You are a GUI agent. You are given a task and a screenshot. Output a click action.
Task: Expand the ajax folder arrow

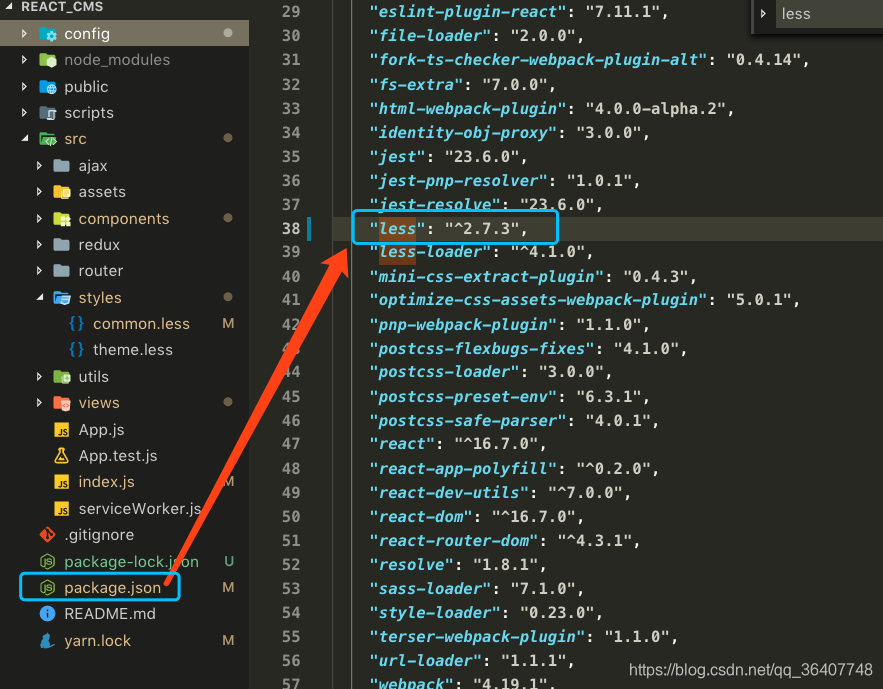pos(39,165)
